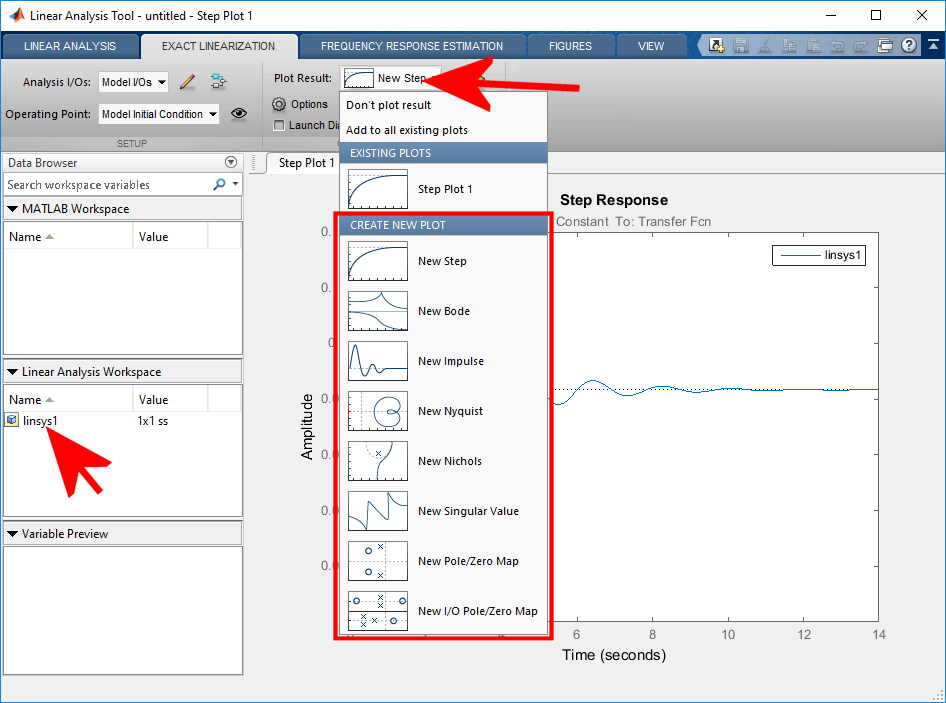Select the New Bode plot thumbnail
Screen dimensions: 946x703
point(378,311)
